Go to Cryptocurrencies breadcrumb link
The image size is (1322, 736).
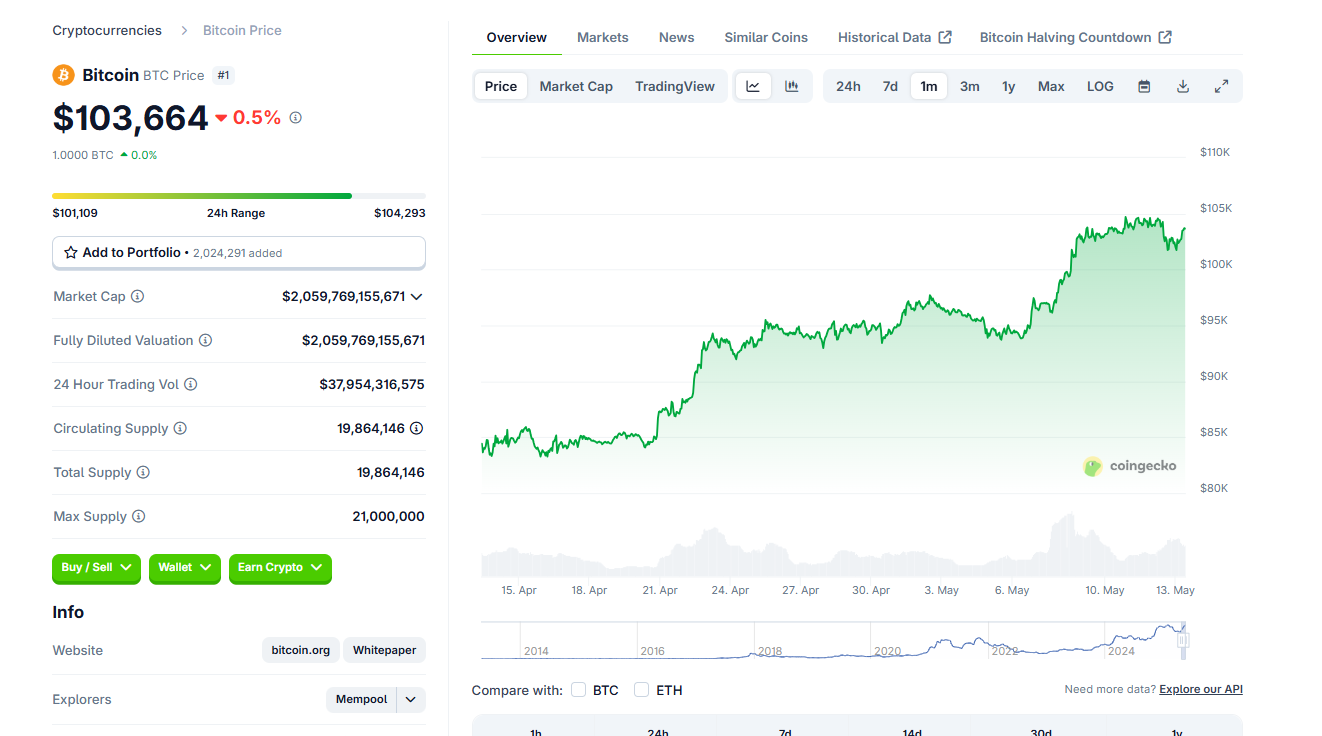click(x=107, y=31)
